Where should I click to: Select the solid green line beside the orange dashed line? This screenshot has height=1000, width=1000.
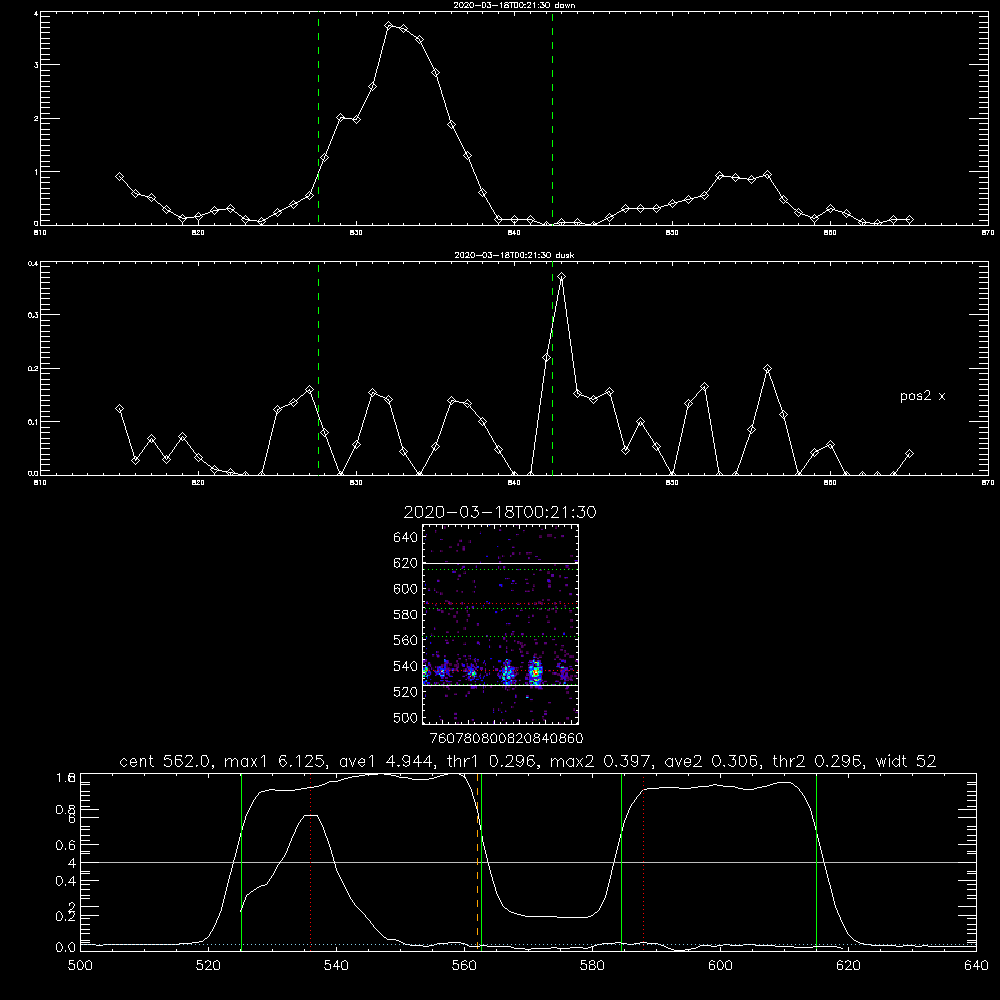481,861
